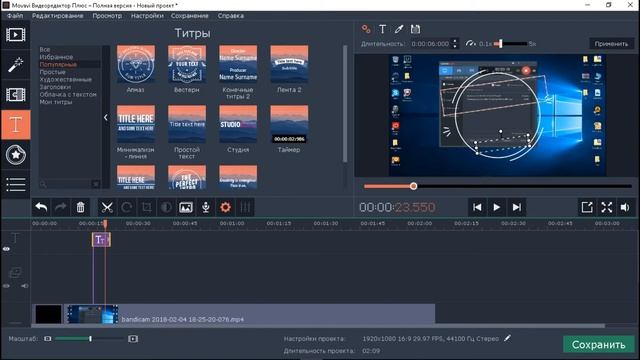Open the stickers star tab icon
Image resolution: width=640 pixels, height=360 pixels.
tap(16, 155)
